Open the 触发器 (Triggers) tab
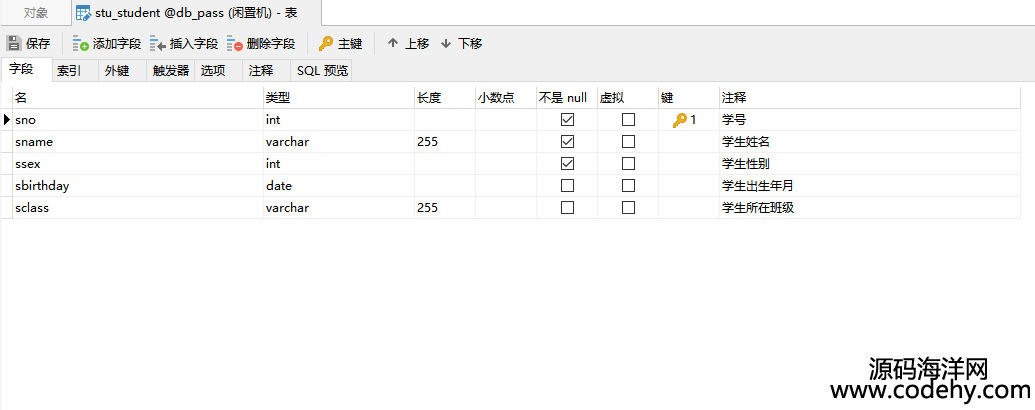Viewport: 1035px width, 410px height. (x=171, y=71)
